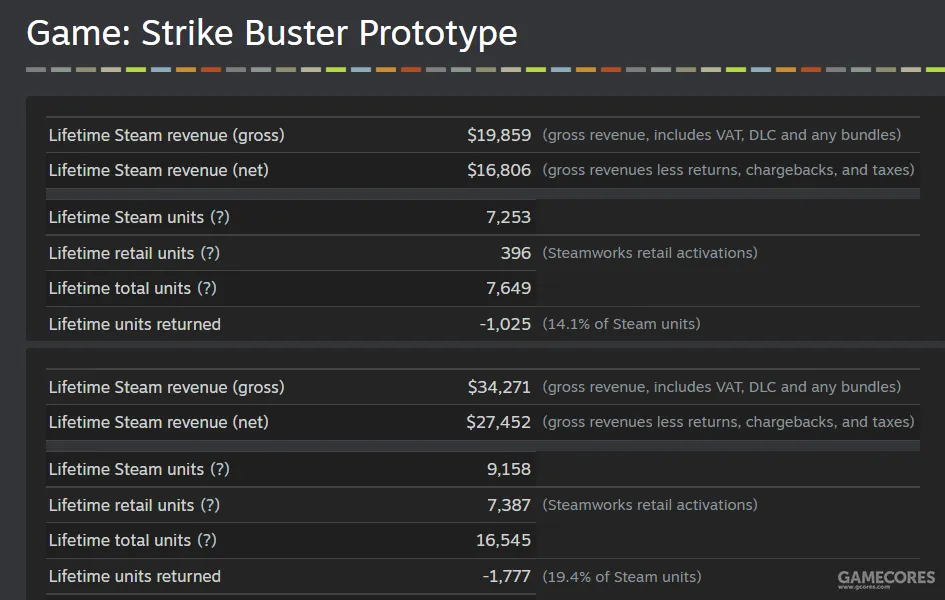Open the (?) tooltip beside Steam units showing 9,158
Viewport: 945px width, 600px height.
coord(219,469)
